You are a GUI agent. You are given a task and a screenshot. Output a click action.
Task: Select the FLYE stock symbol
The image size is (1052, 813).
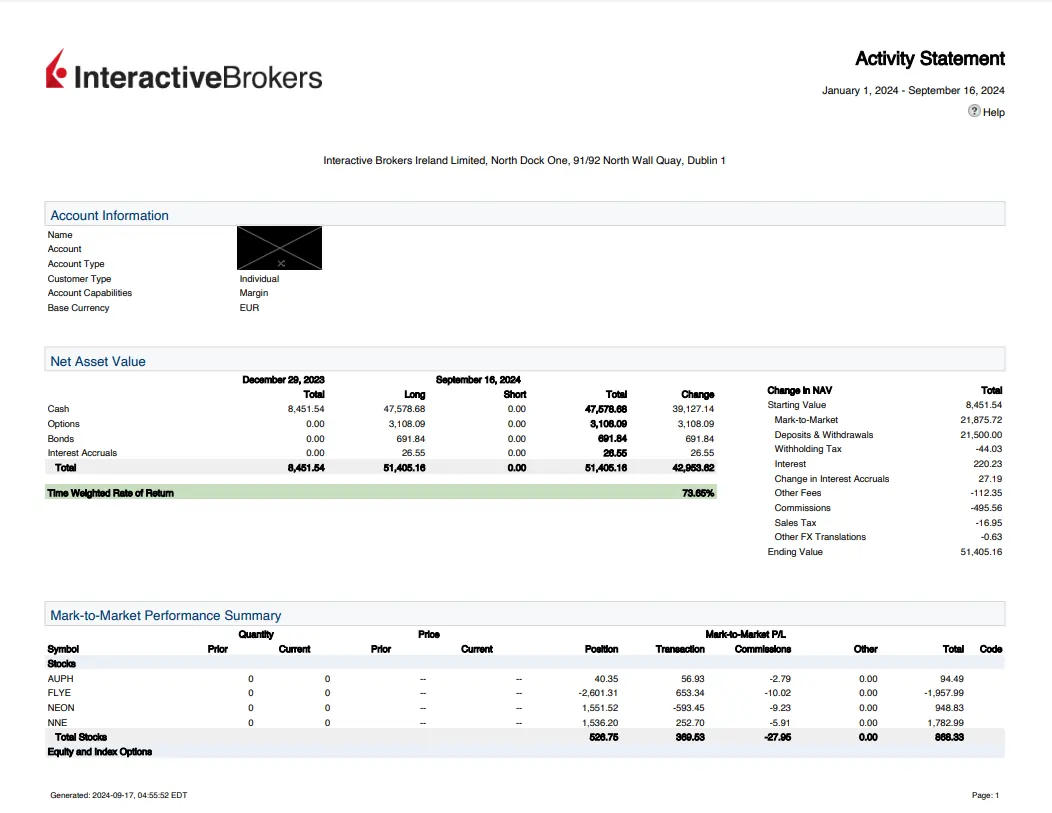[59, 693]
